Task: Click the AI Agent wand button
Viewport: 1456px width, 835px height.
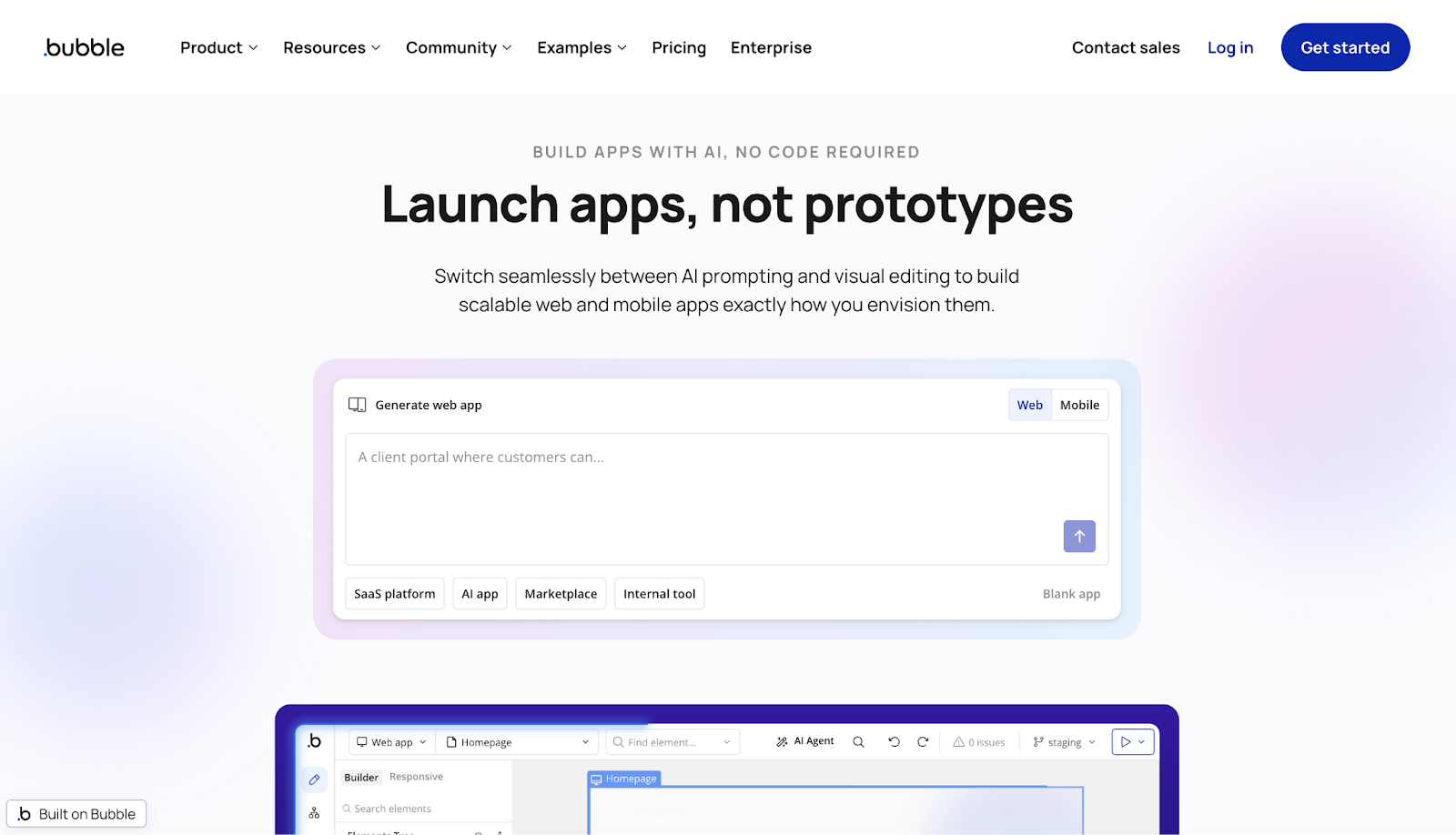Action: (805, 741)
